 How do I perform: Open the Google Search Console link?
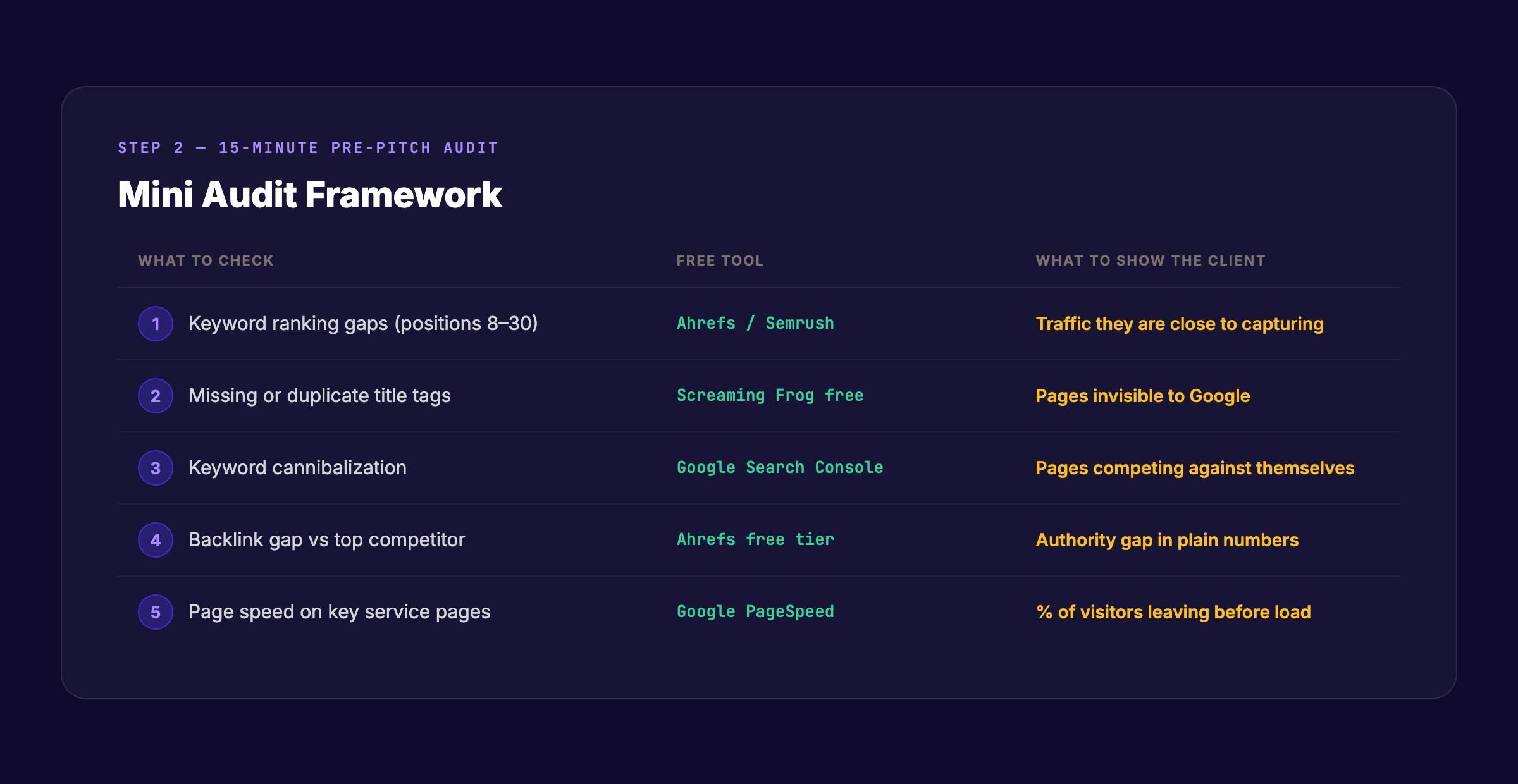click(779, 467)
